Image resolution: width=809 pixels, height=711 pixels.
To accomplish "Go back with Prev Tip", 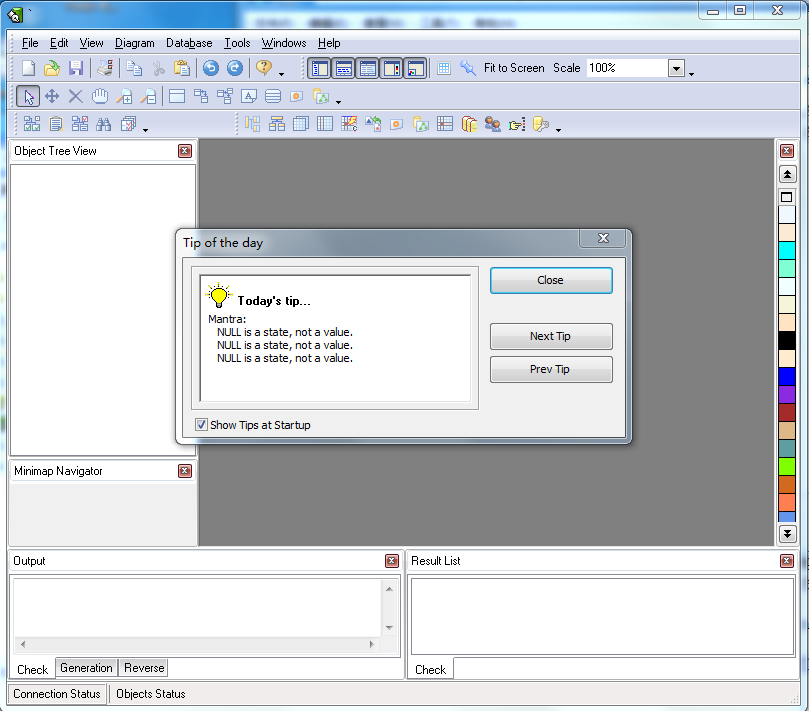I will coord(551,369).
